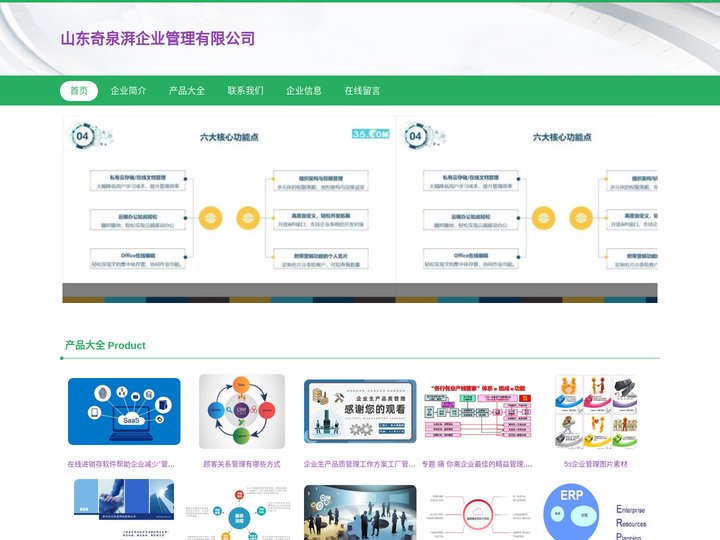Viewport: 720px width, 540px height.
Task: Navigate to 联系我们 page
Action: 246,90
